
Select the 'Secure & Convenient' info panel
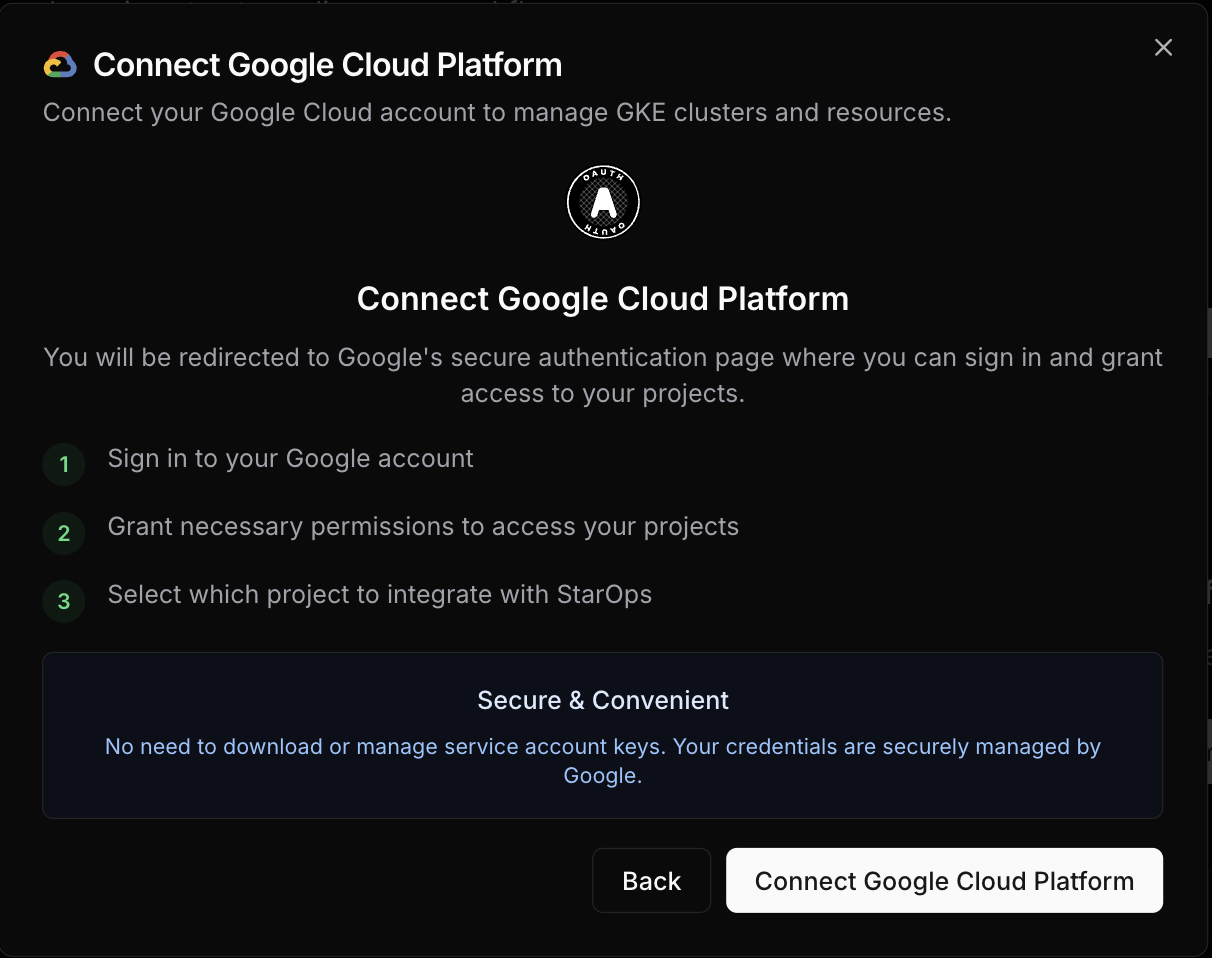click(x=603, y=735)
